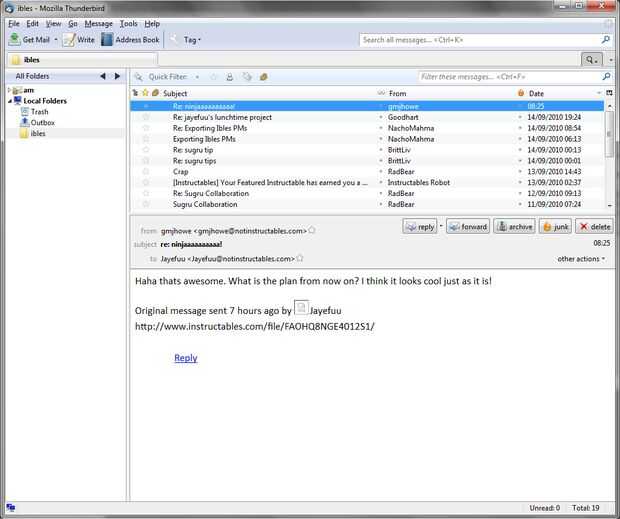Open the Help menu
This screenshot has height=519, width=620.
152,24
